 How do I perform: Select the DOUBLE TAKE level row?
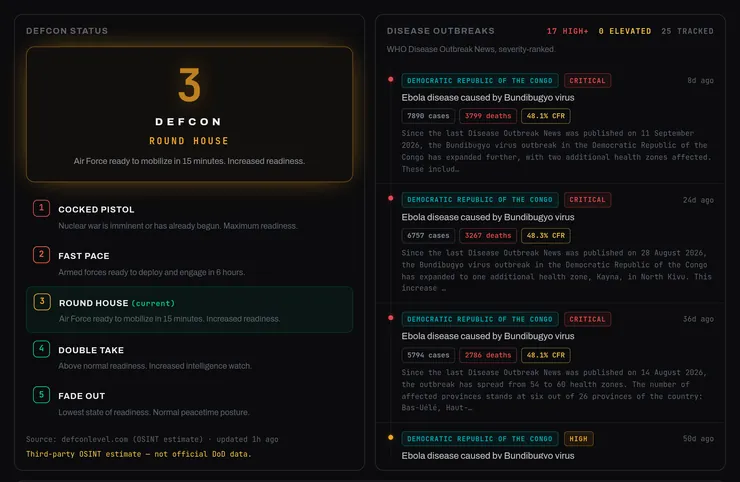click(x=189, y=357)
